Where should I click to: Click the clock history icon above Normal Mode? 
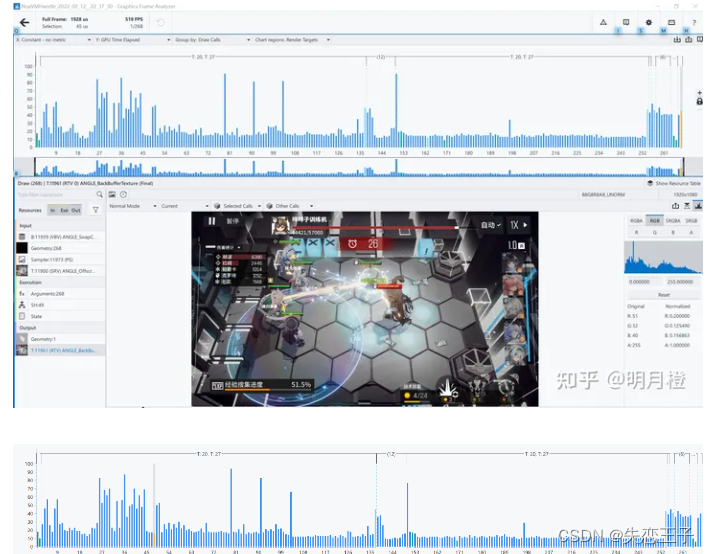(123, 194)
